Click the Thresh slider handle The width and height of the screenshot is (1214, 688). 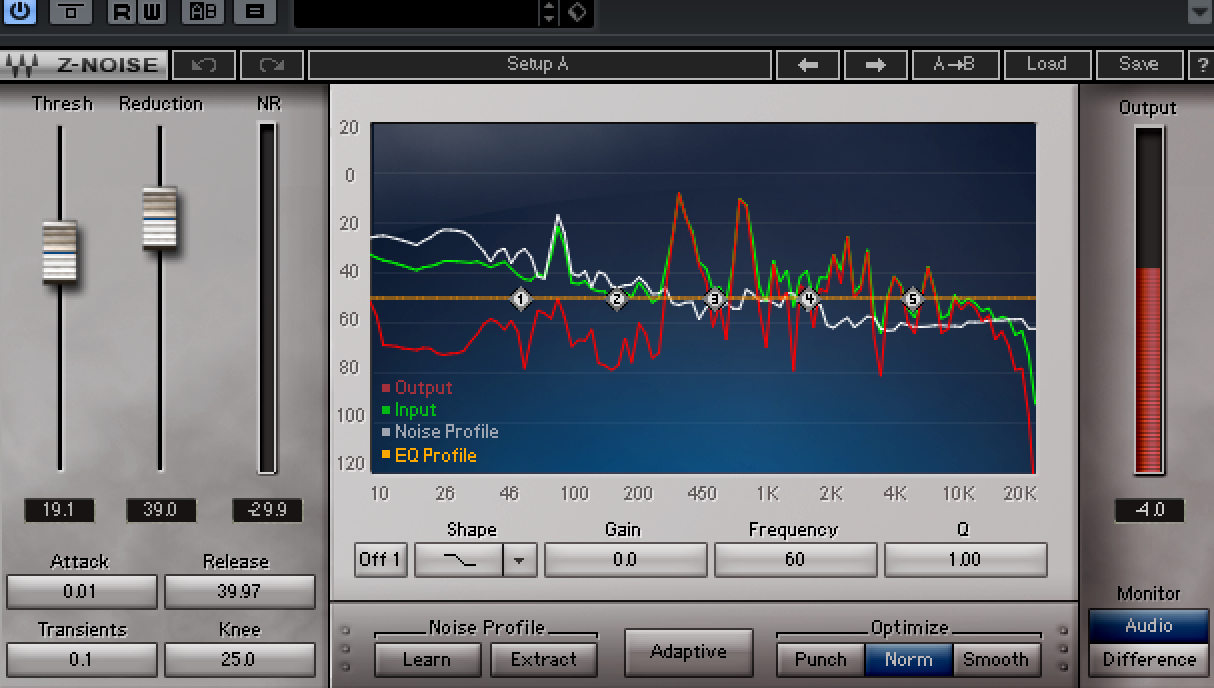pyautogui.click(x=60, y=252)
